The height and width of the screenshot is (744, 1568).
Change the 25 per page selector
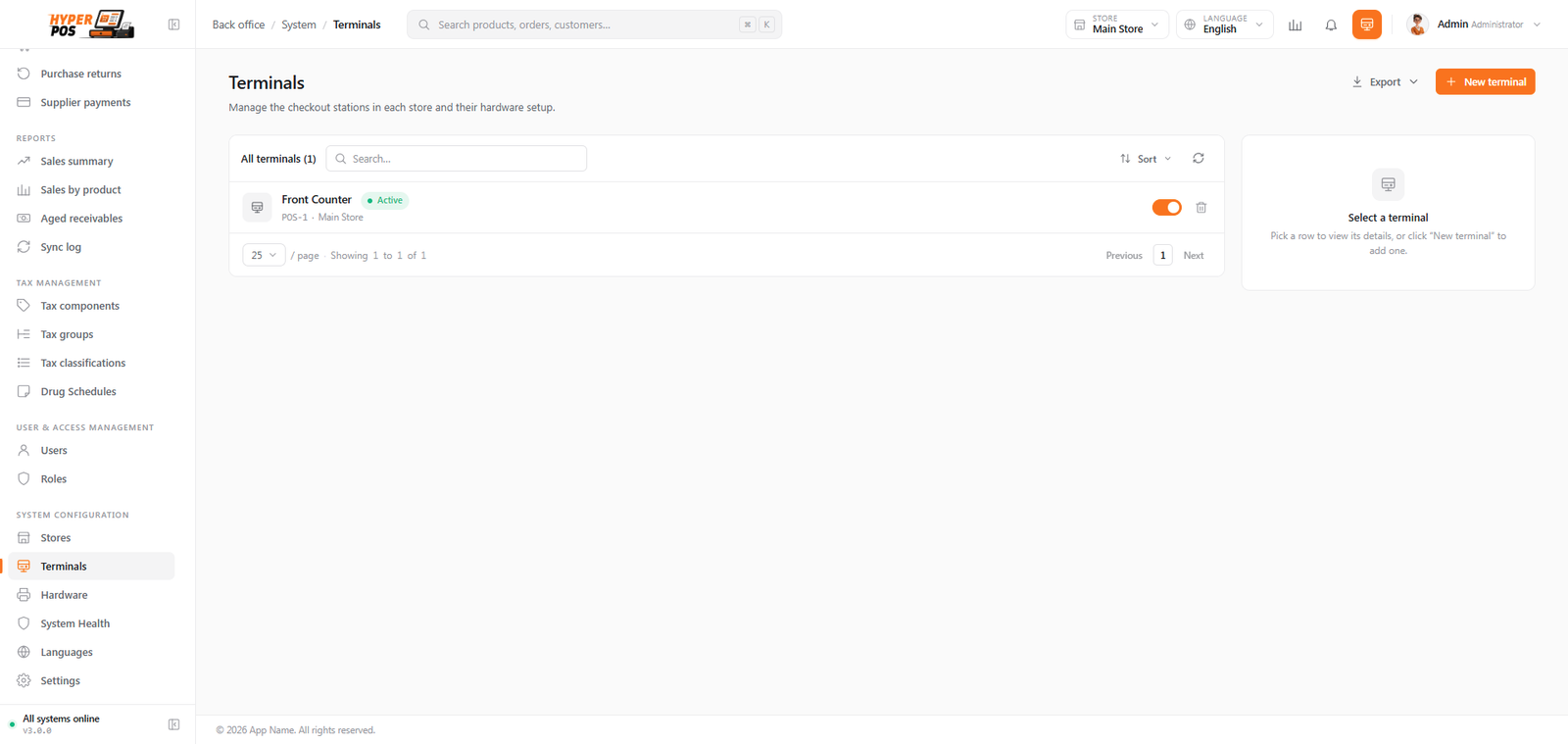tap(264, 255)
